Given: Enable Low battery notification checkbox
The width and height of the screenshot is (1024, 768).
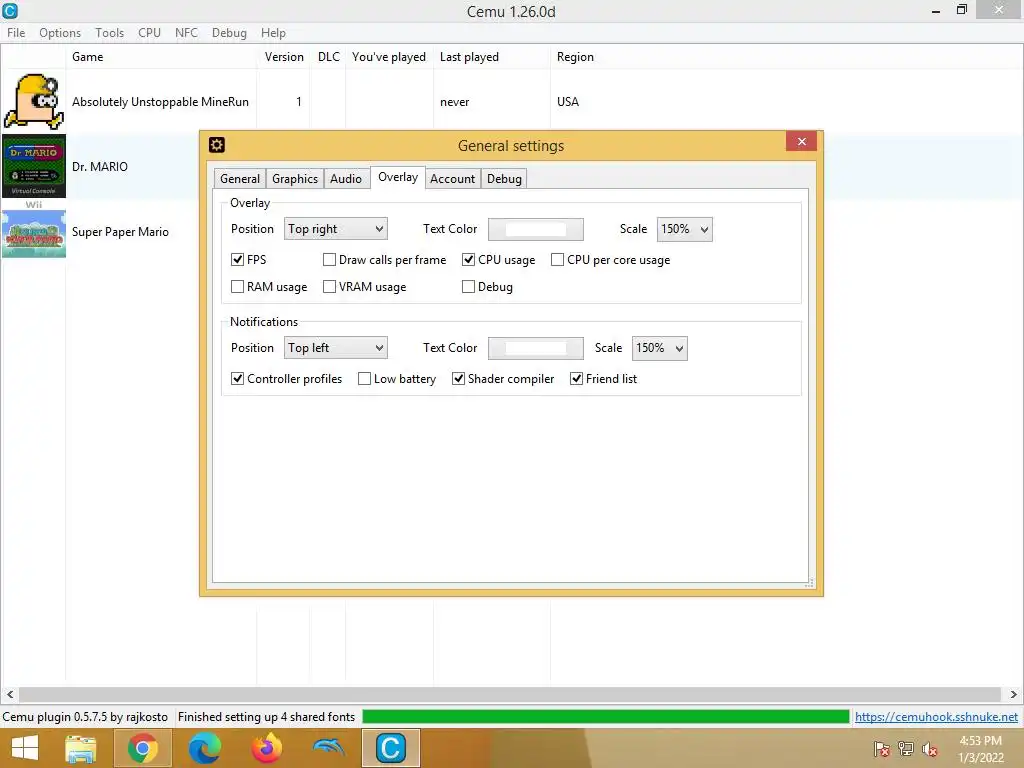Looking at the screenshot, I should [364, 379].
